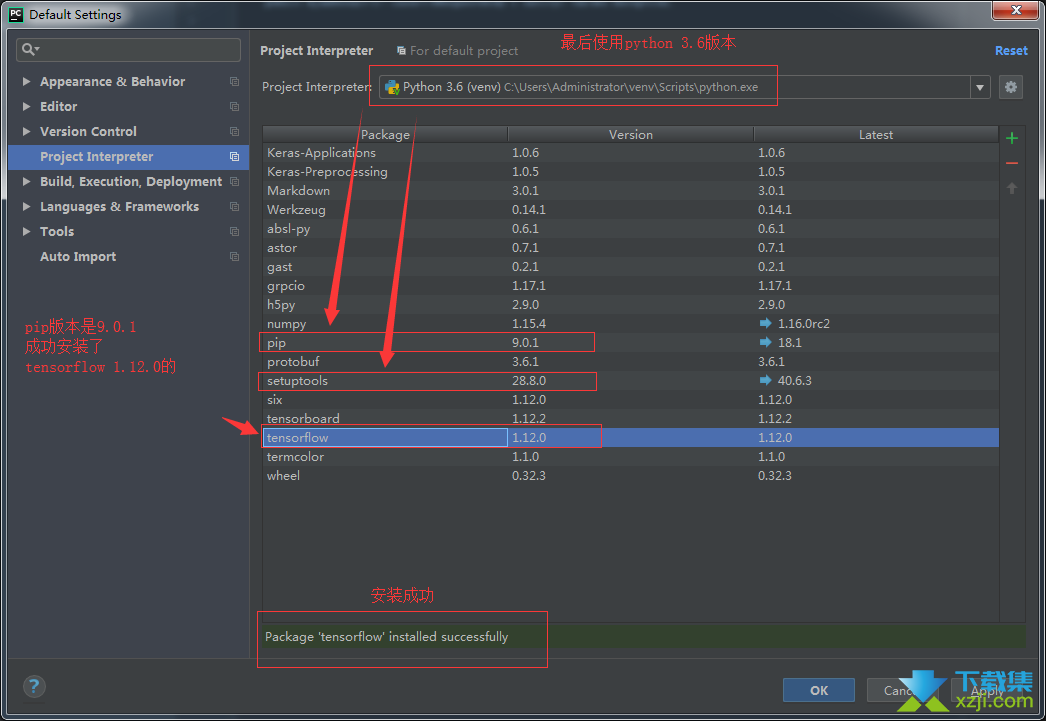
Task: Click the numpy update available arrow icon
Action: click(765, 323)
